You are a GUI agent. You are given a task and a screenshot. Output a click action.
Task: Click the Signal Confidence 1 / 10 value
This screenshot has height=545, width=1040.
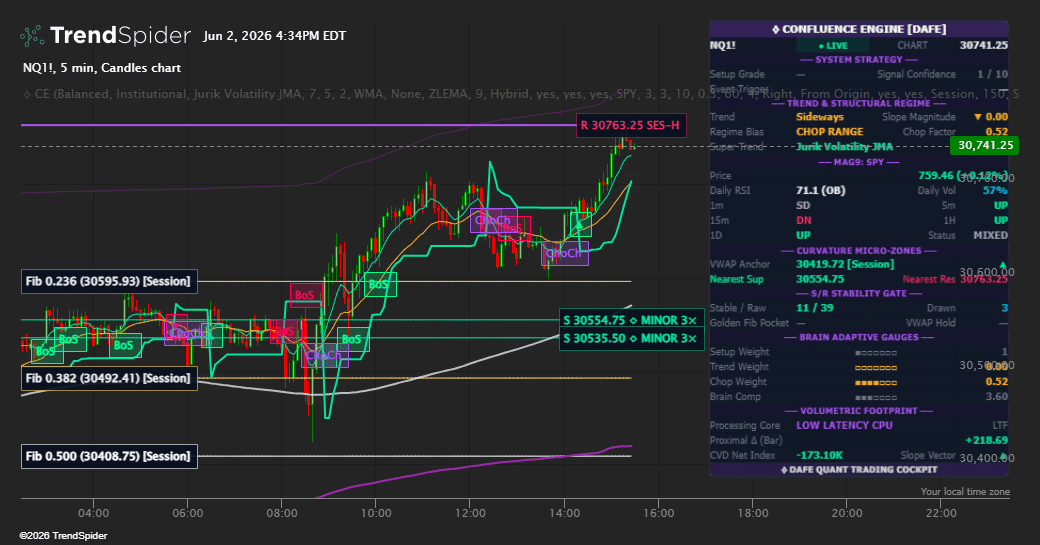(992, 74)
